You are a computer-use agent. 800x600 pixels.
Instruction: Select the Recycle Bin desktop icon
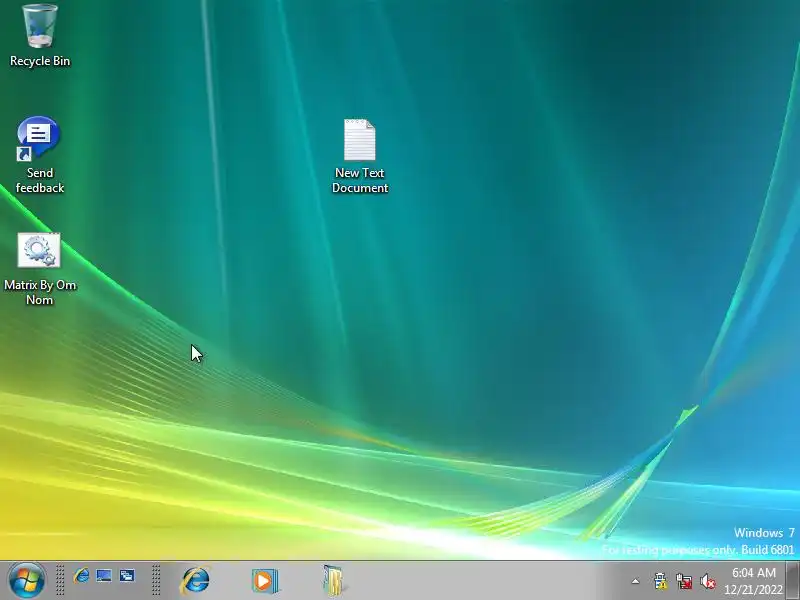40,27
